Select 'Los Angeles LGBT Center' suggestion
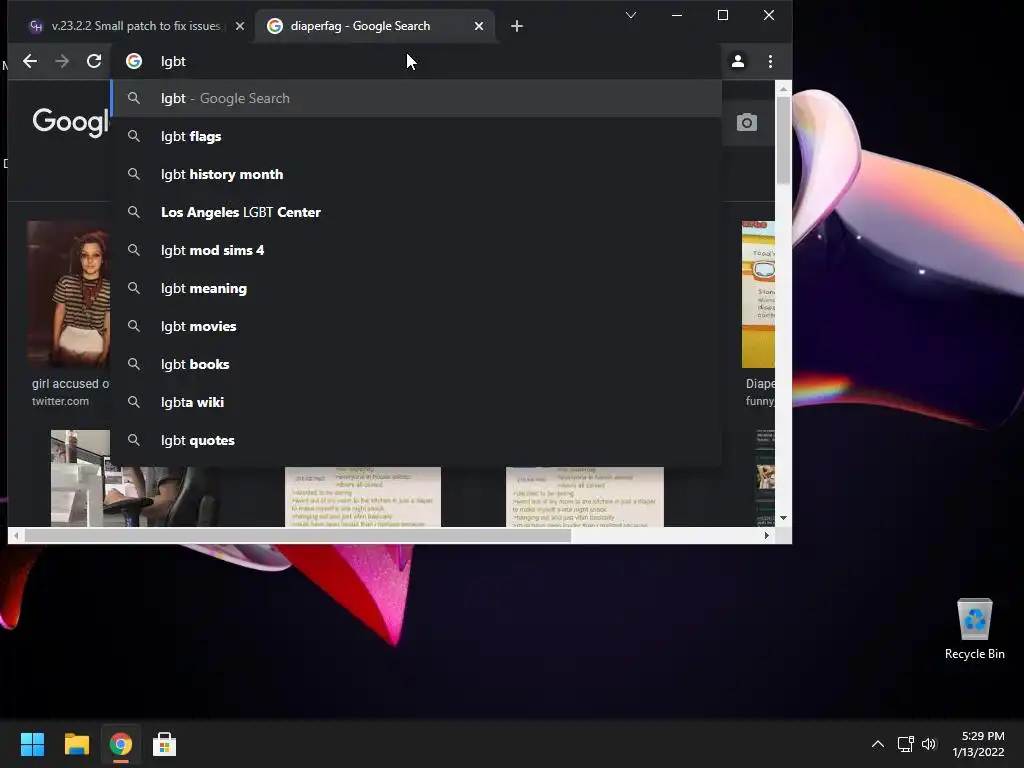The image size is (1024, 768). pos(416,212)
